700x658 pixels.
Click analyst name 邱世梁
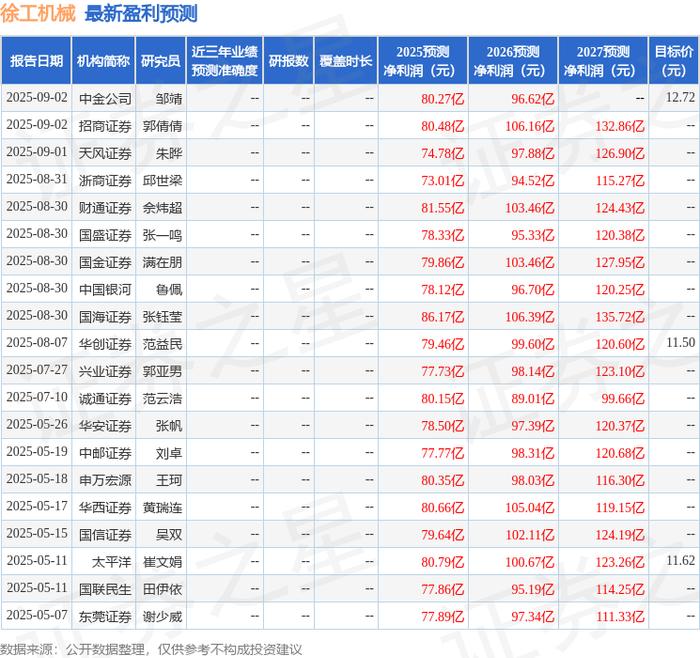[x=162, y=181]
